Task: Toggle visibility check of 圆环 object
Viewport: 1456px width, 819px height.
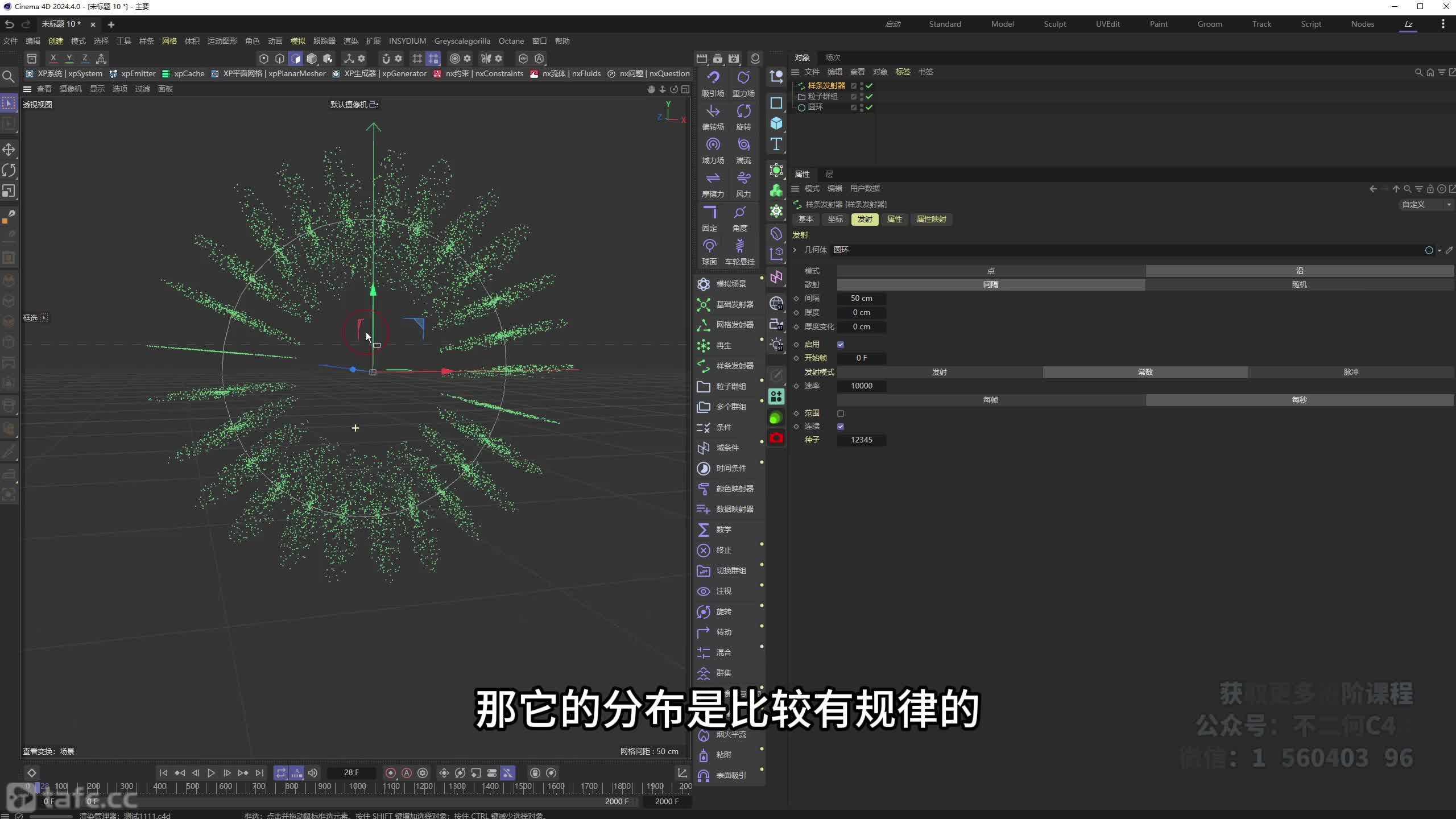Action: pyautogui.click(x=869, y=107)
